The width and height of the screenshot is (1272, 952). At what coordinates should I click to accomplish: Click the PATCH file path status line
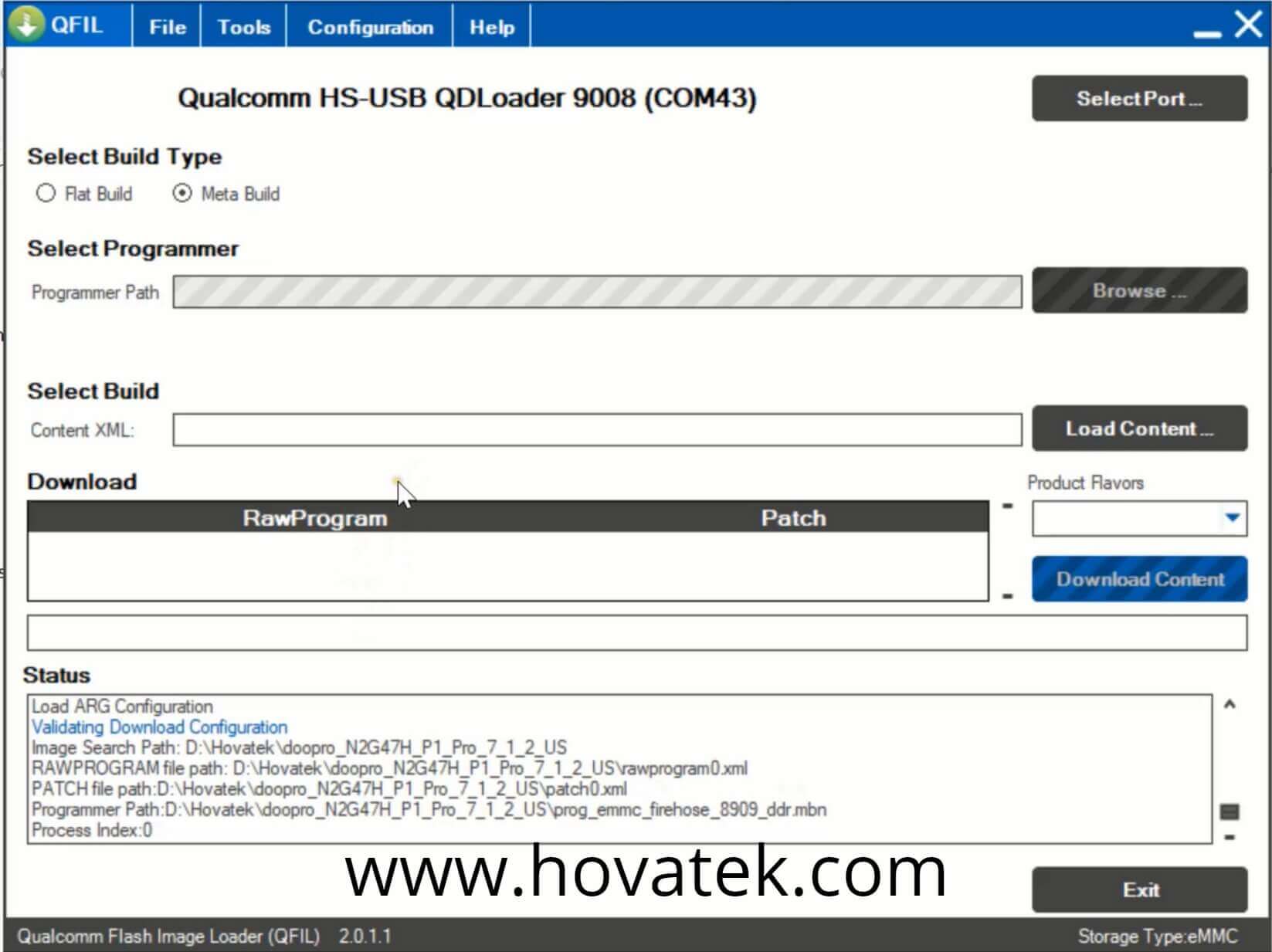329,789
